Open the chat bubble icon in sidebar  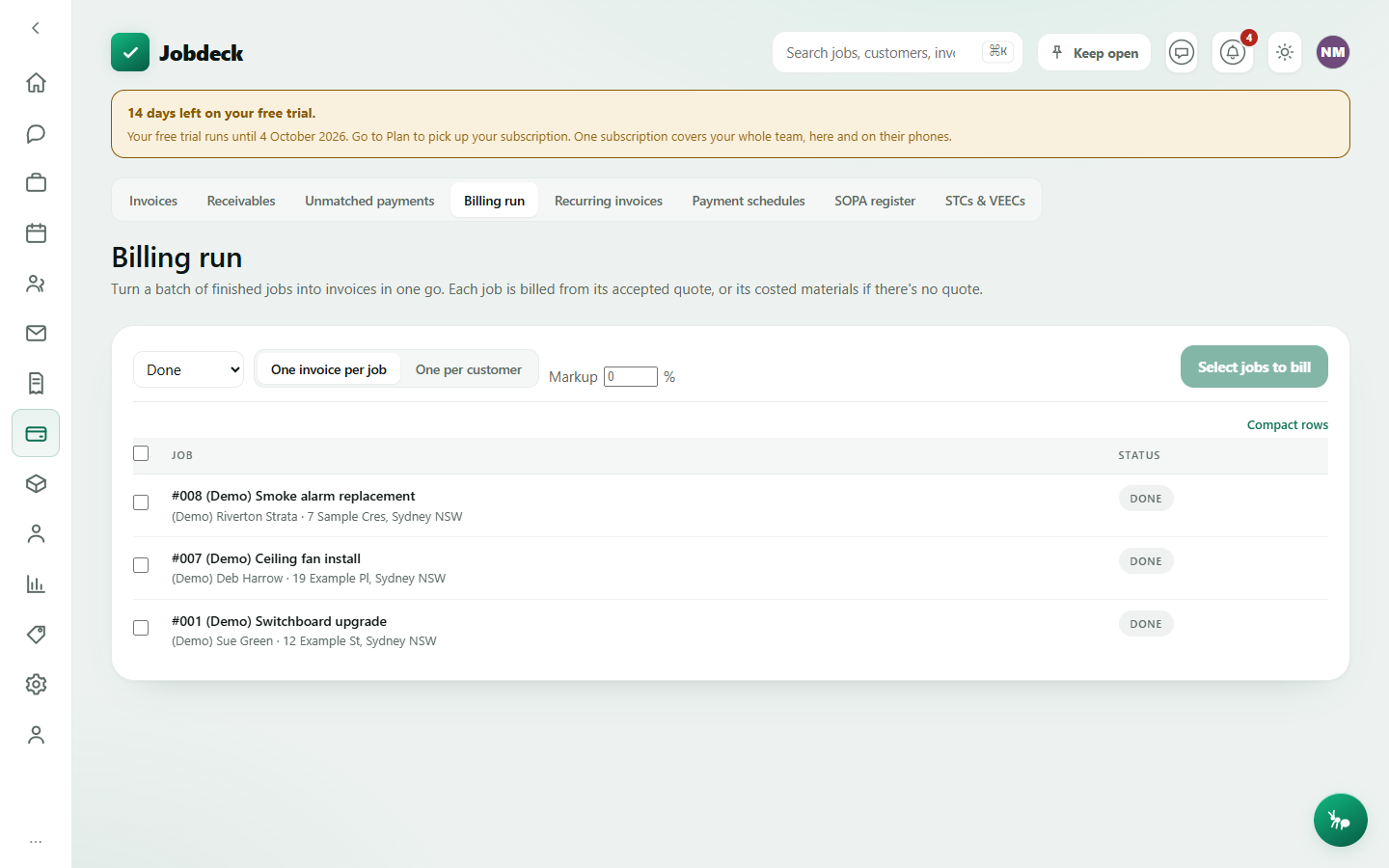36,133
